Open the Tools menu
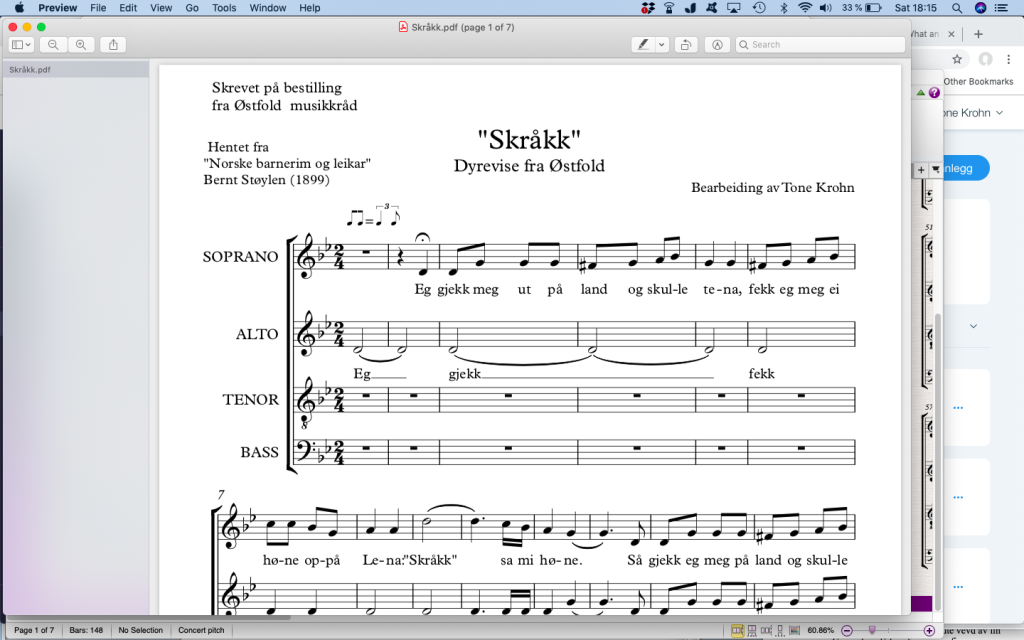The image size is (1024, 640). click(224, 8)
